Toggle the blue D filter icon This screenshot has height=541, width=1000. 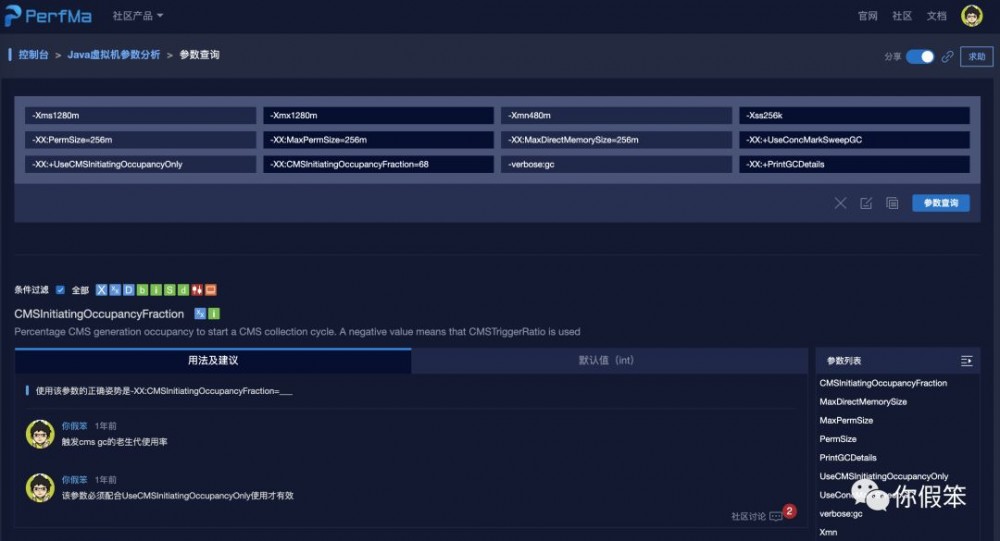pos(128,290)
